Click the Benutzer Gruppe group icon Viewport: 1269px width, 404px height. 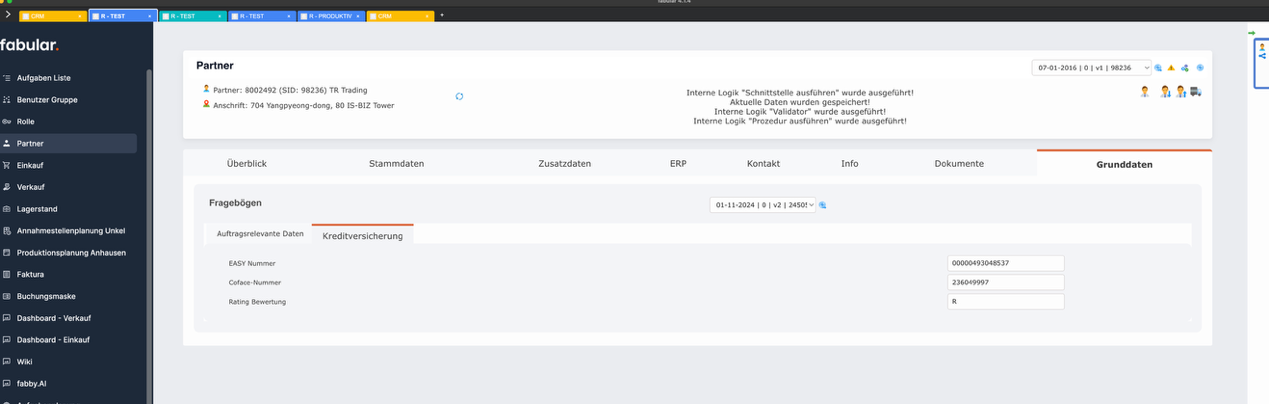(x=7, y=100)
